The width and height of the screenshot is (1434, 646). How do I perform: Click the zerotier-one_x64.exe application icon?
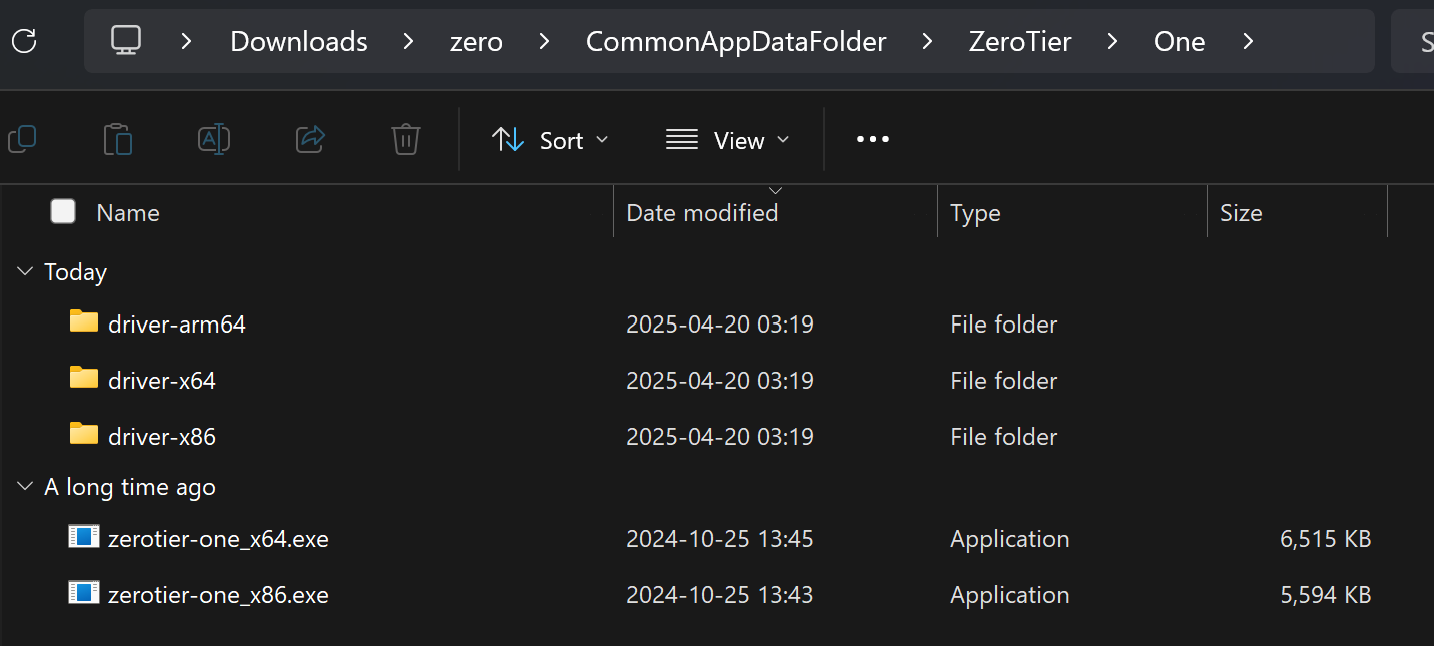pos(84,537)
